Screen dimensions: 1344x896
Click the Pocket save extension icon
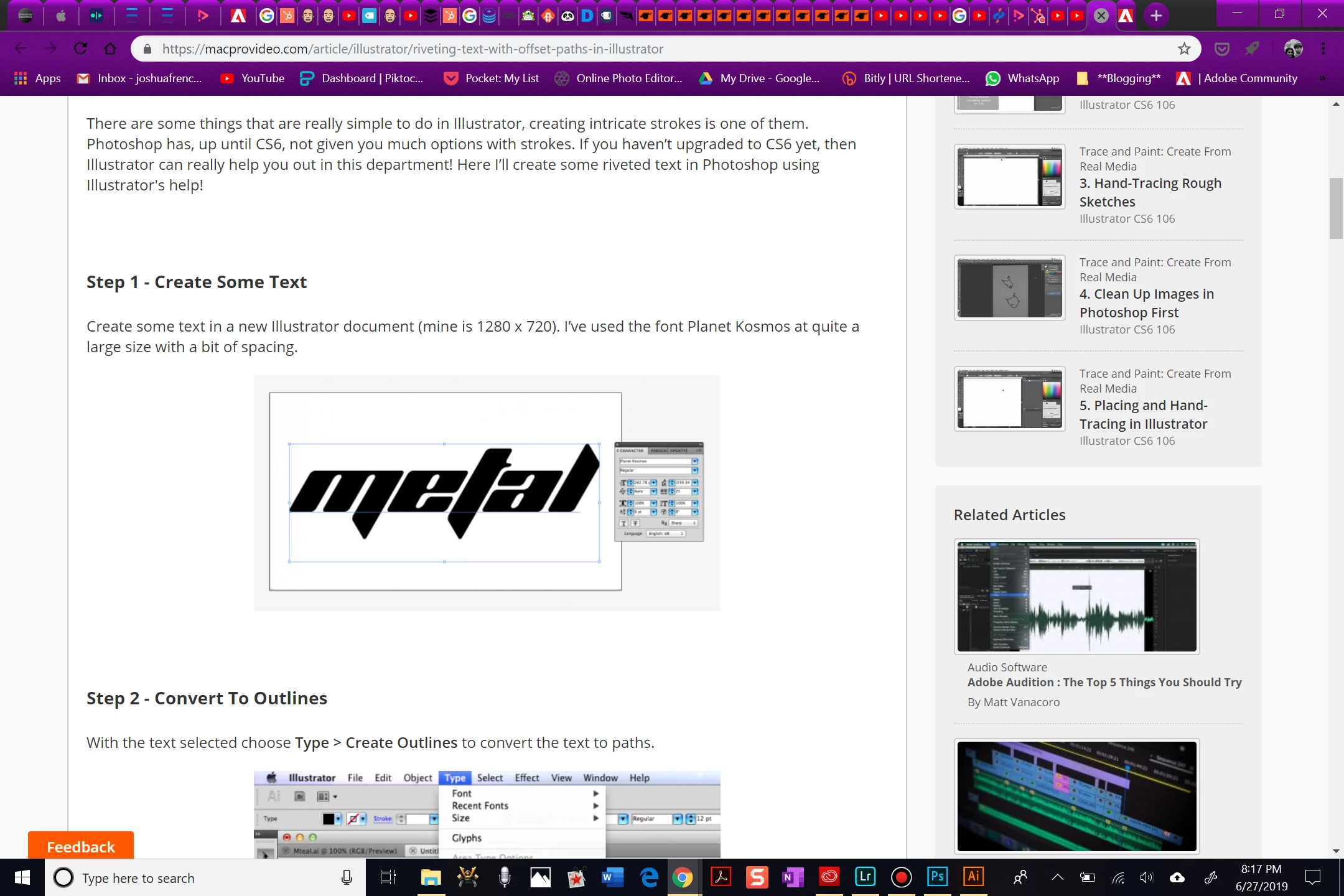click(x=1222, y=49)
